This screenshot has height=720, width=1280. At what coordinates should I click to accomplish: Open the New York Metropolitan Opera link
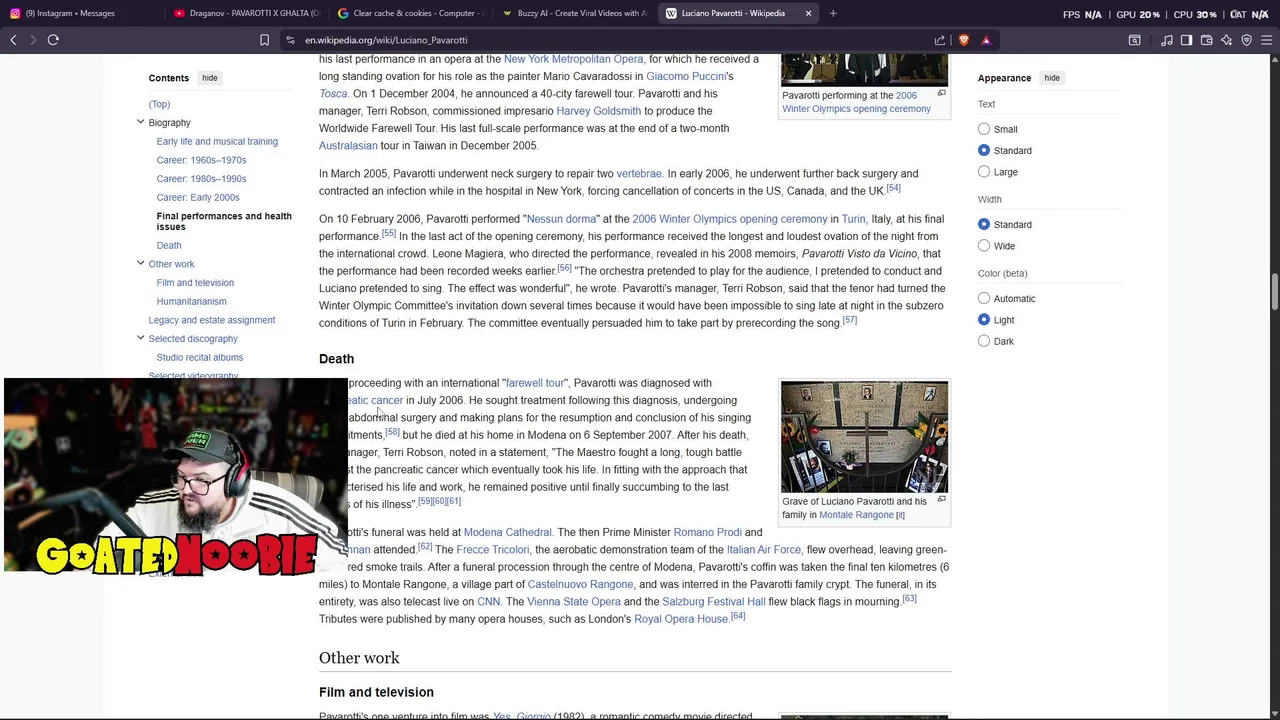click(573, 59)
